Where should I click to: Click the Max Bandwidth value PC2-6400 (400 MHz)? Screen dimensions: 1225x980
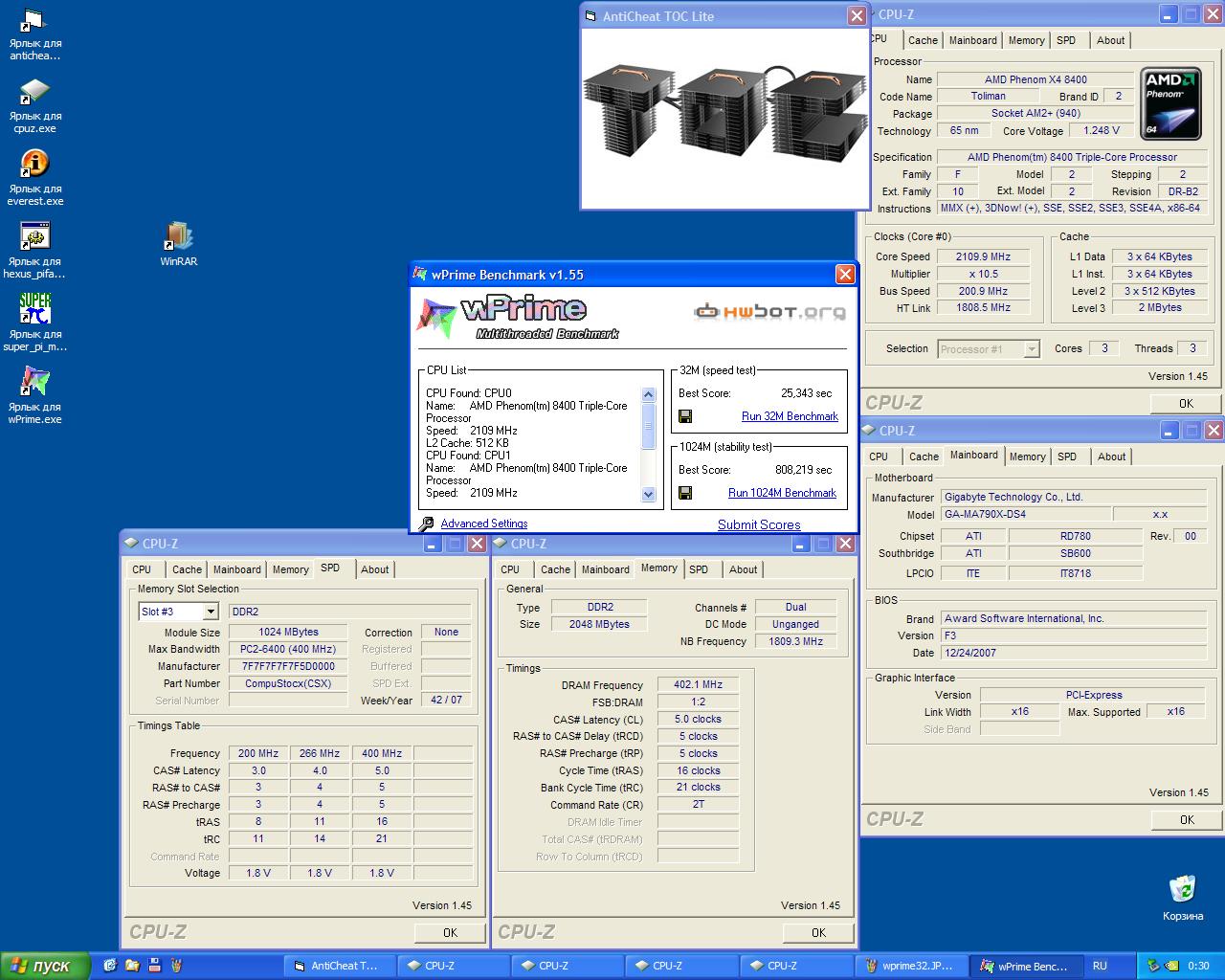288,649
